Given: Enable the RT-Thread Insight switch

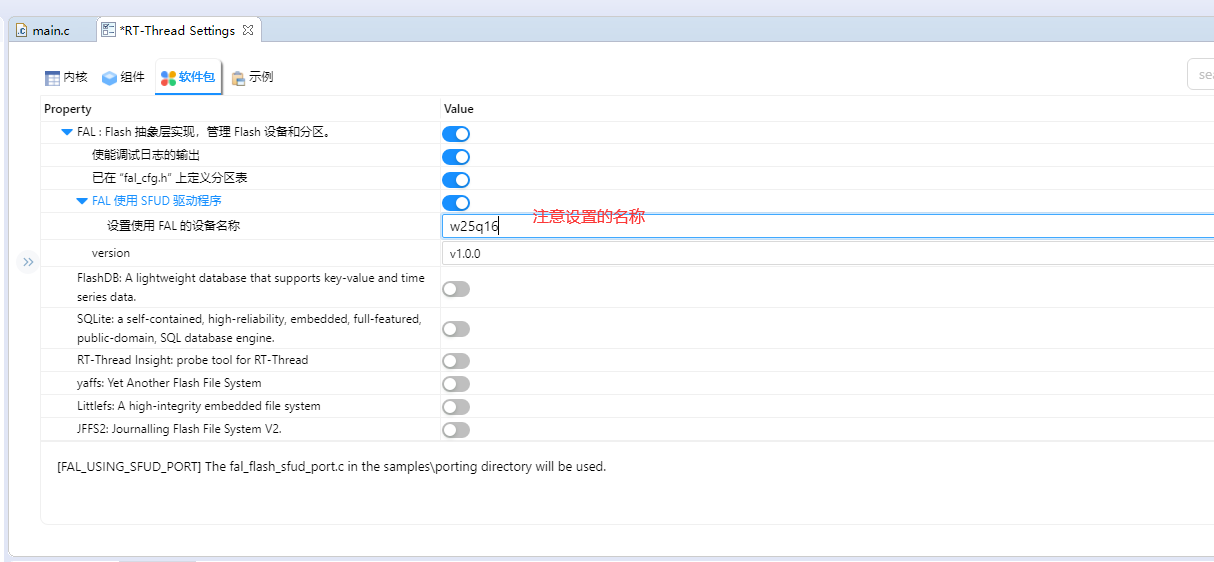Looking at the screenshot, I should click(456, 361).
